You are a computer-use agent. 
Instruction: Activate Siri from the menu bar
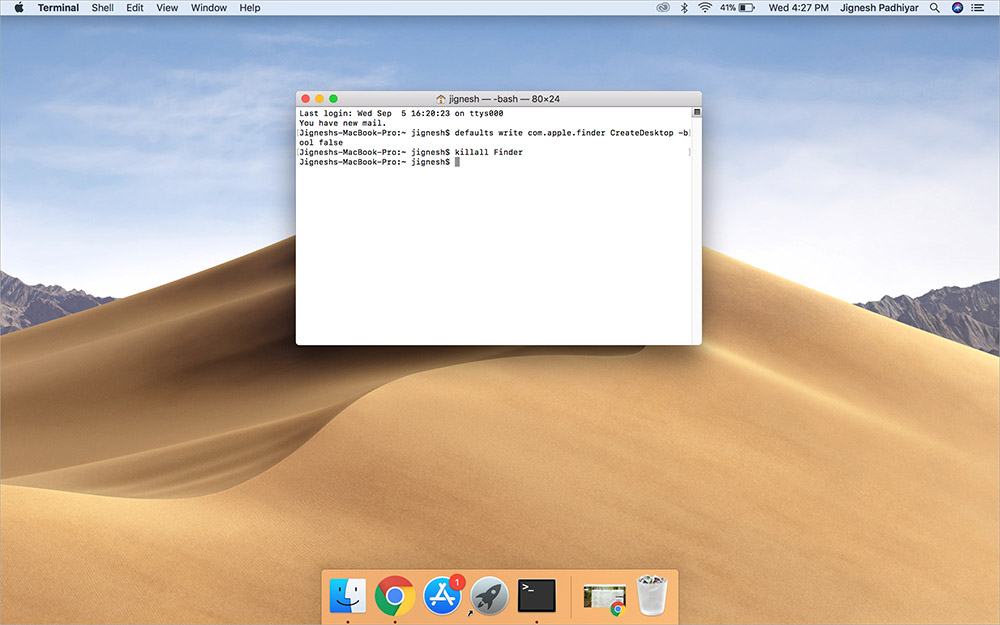coord(957,8)
